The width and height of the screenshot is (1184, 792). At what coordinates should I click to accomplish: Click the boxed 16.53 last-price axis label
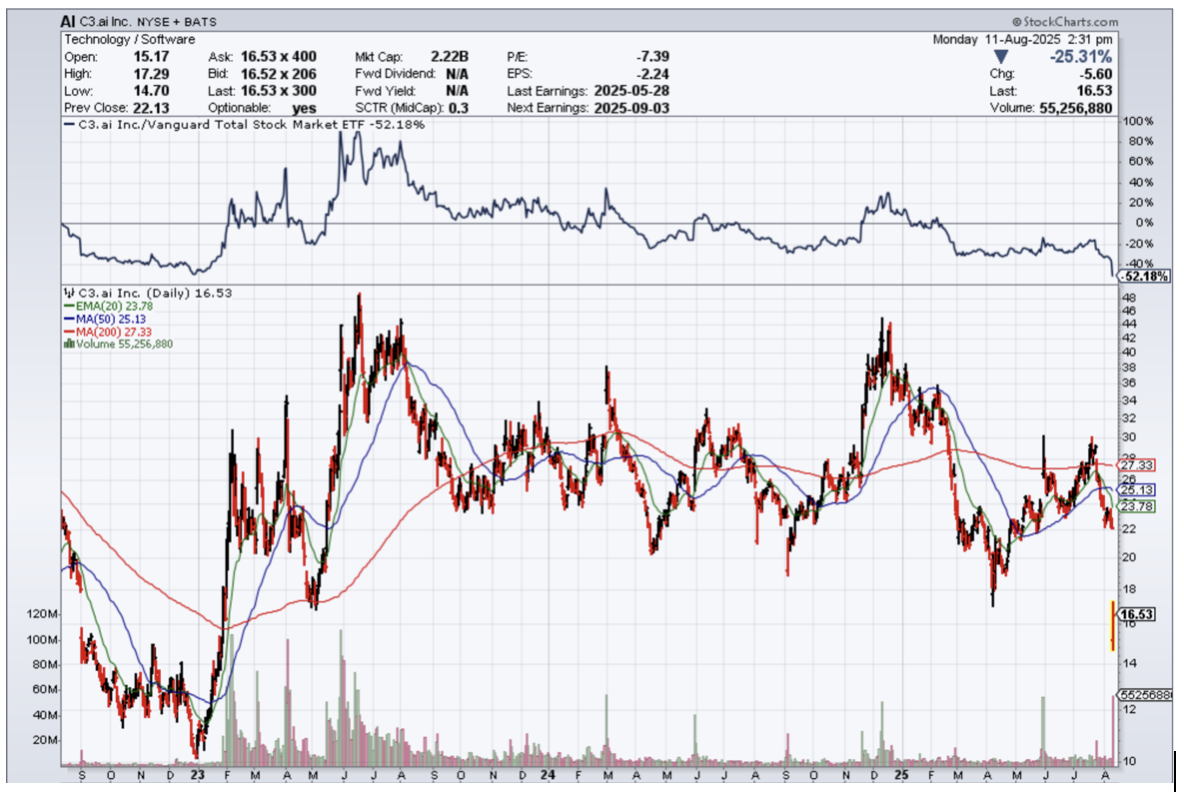[x=1136, y=614]
